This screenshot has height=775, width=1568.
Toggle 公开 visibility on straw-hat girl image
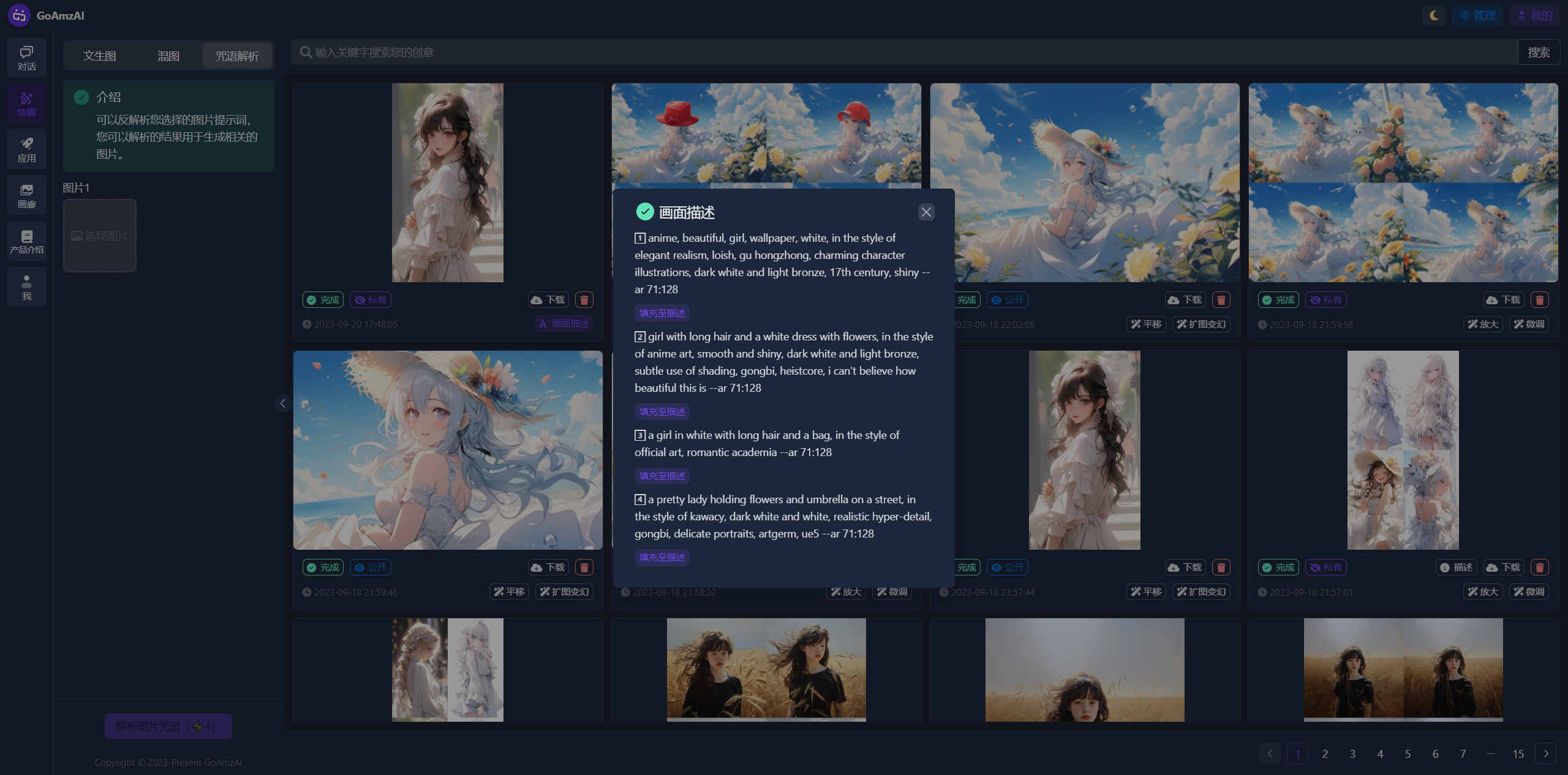[371, 567]
